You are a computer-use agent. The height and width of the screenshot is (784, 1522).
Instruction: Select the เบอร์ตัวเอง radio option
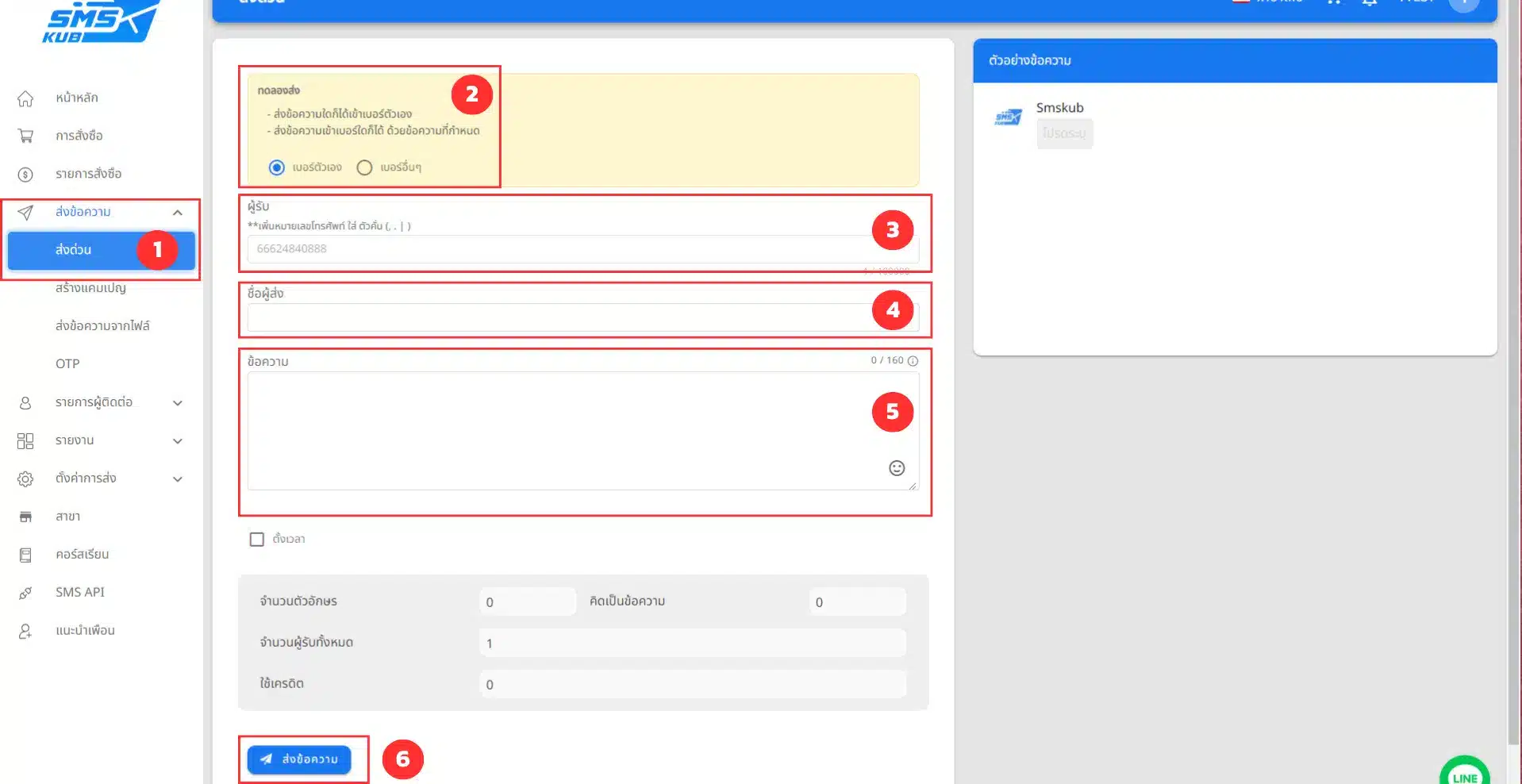[x=277, y=167]
